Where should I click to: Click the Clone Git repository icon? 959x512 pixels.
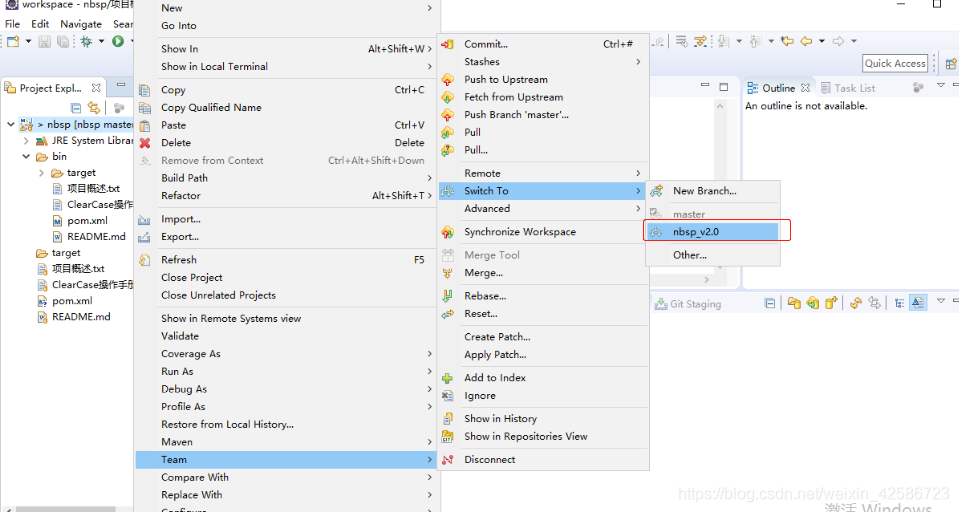coord(812,303)
